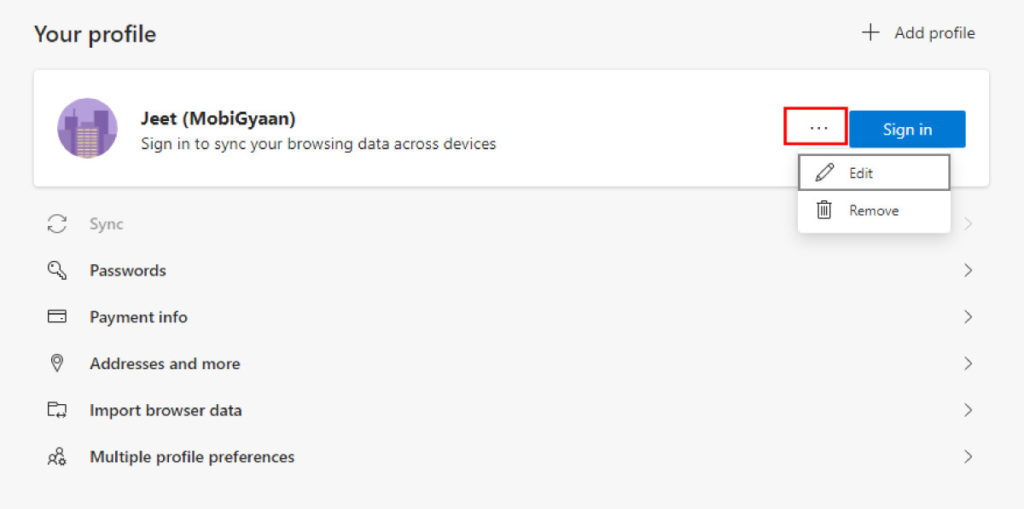Image resolution: width=1024 pixels, height=509 pixels.
Task: Click the Sign in button
Action: [x=907, y=129]
